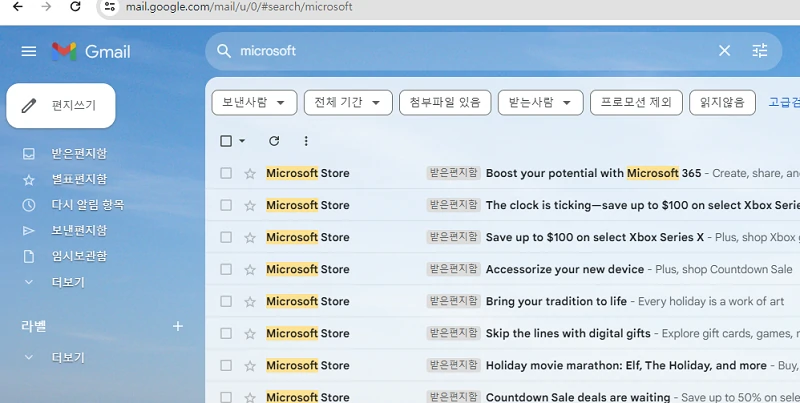Toggle 프로모션 제외 filter chip

point(636,103)
